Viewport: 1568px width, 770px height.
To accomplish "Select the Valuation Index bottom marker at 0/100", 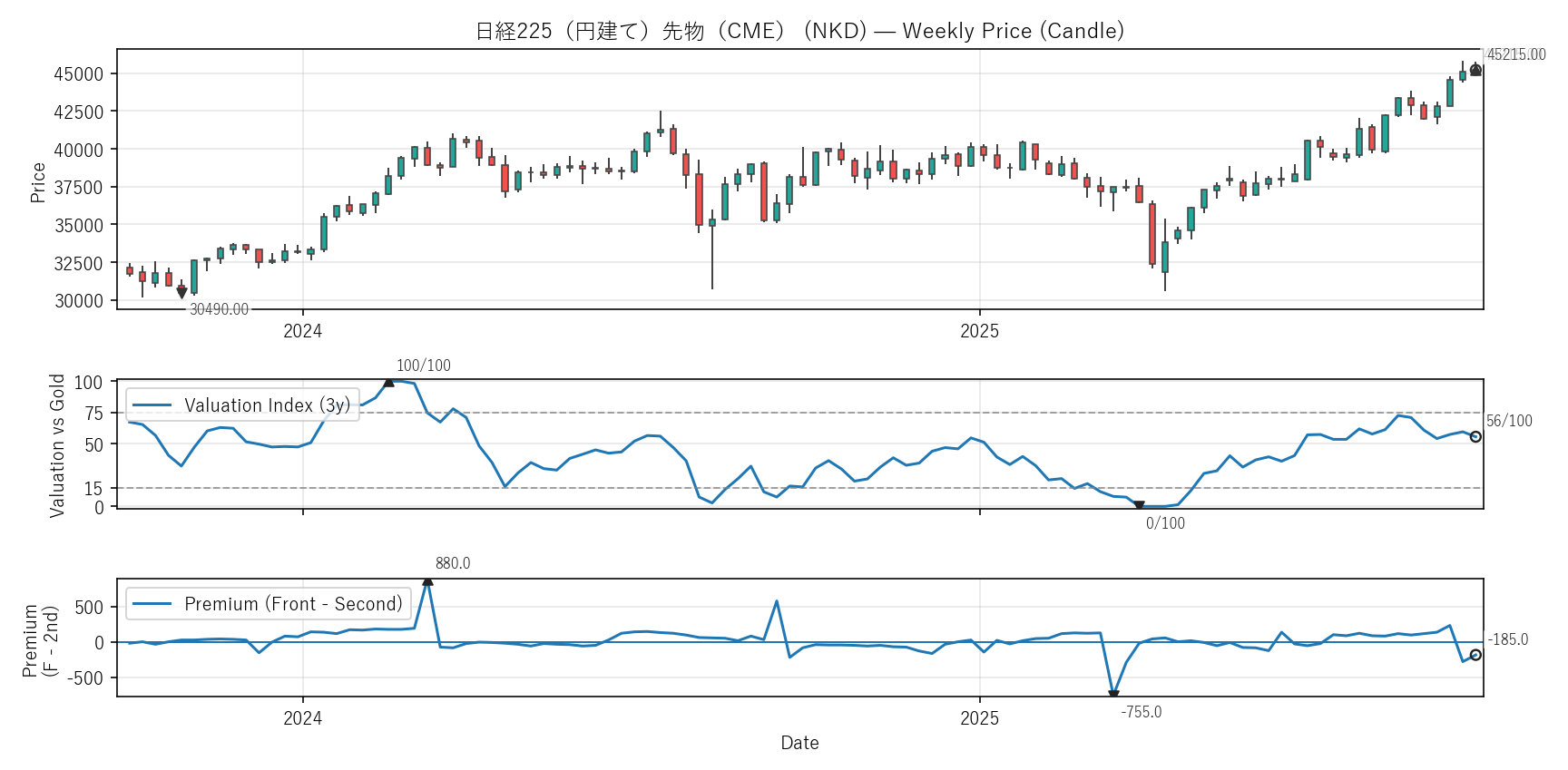I will 1139,506.
